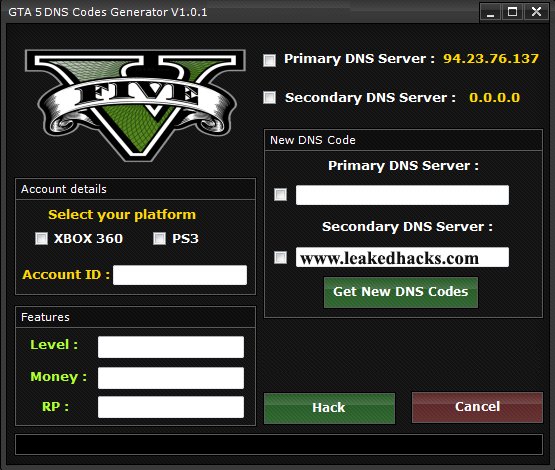Maximize the generator window
Image resolution: width=555 pixels, height=470 pixels.
(x=513, y=12)
